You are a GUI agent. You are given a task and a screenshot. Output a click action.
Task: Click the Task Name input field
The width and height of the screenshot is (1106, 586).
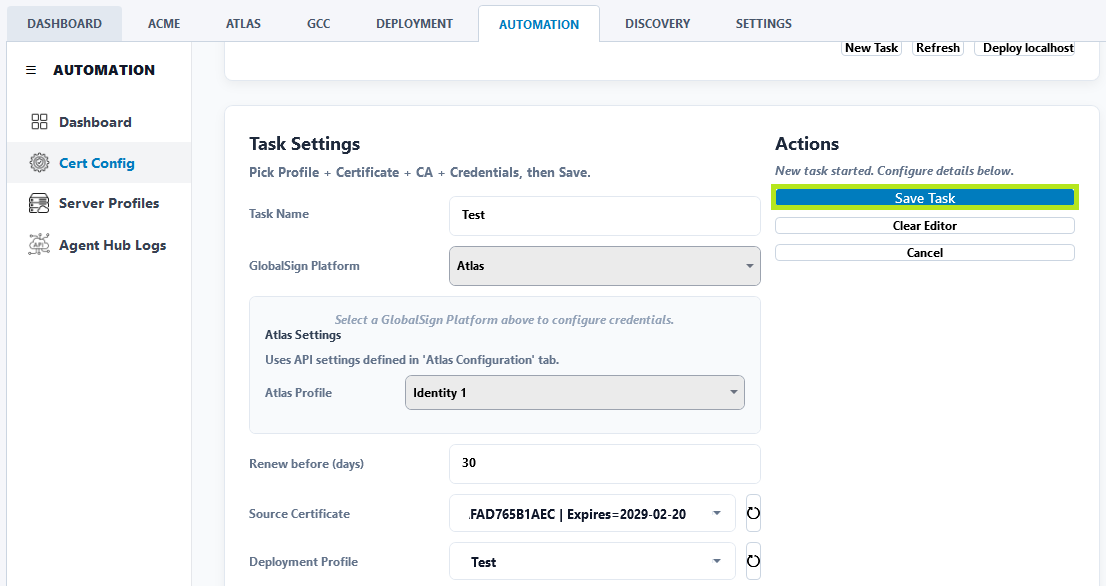[x=604, y=215]
